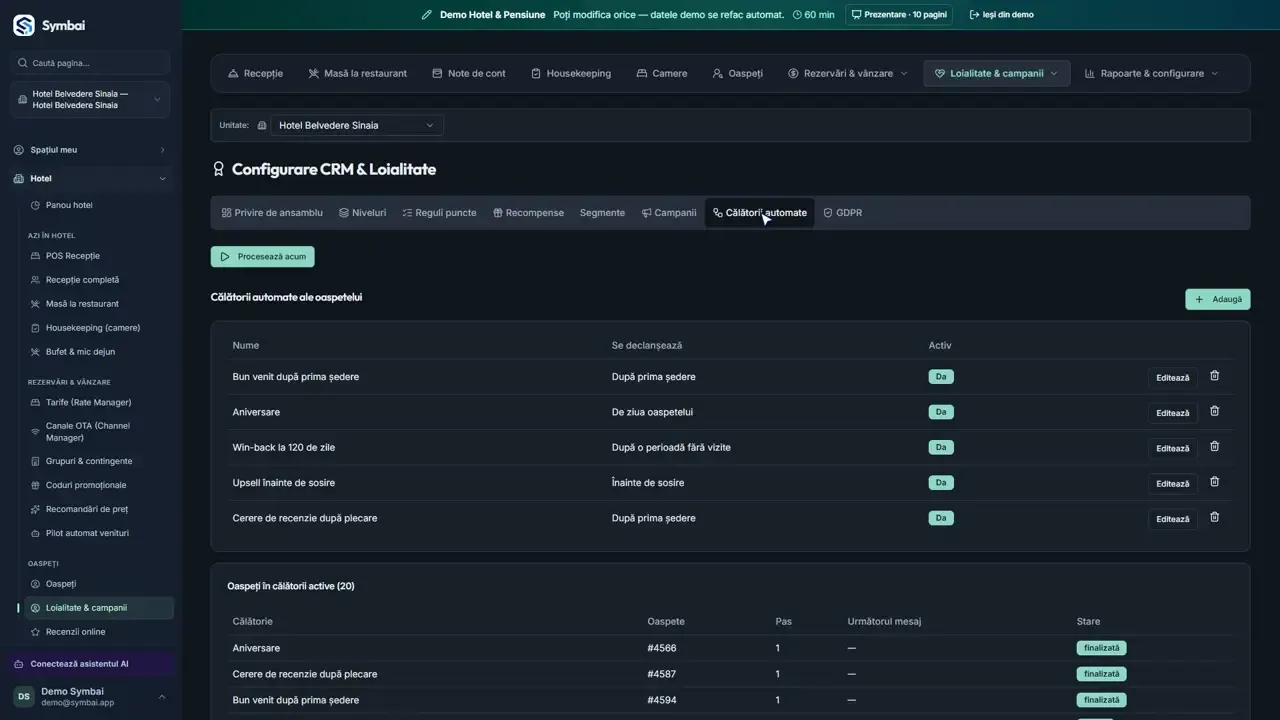
Task: Open Rapoarte & configurare top menu
Action: point(1152,73)
